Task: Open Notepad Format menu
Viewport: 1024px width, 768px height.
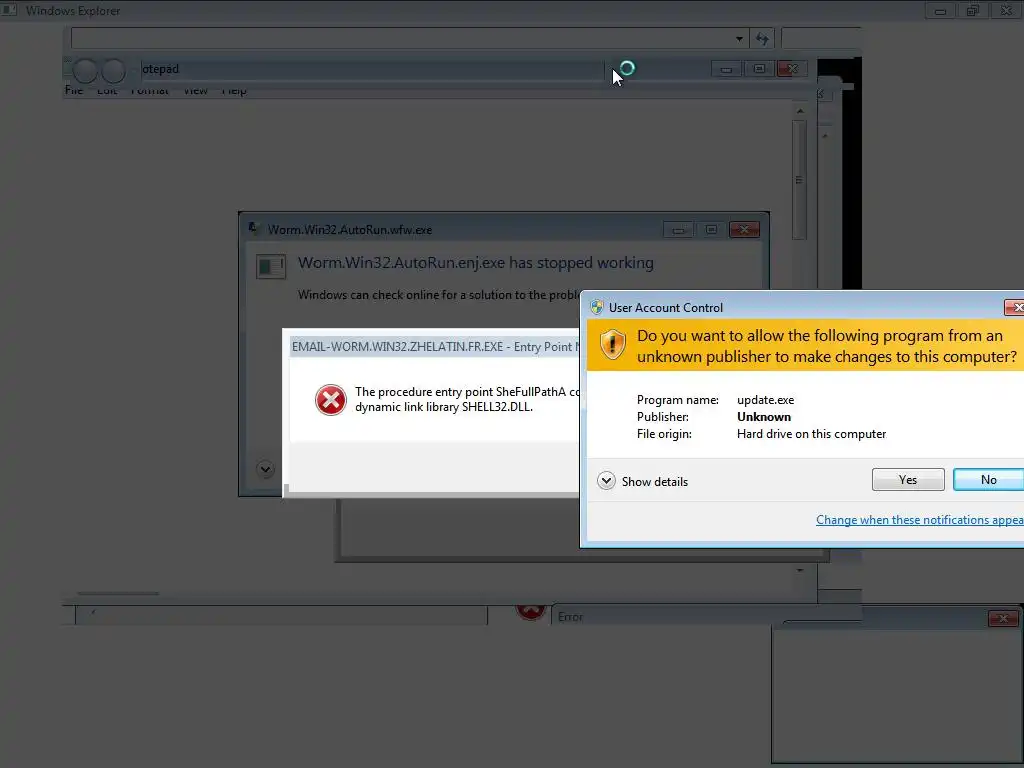Action: [150, 90]
